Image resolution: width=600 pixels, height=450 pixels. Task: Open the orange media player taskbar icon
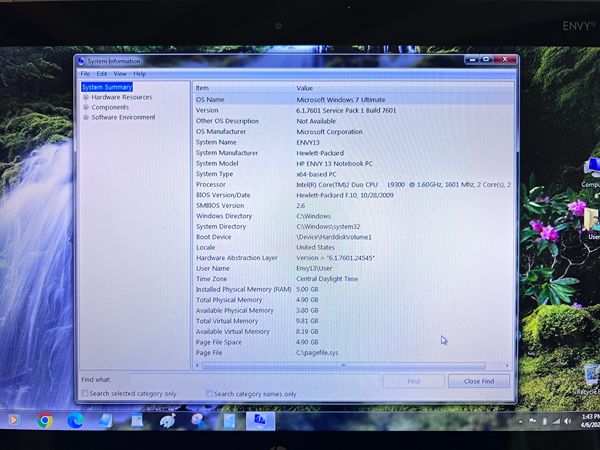click(x=14, y=420)
